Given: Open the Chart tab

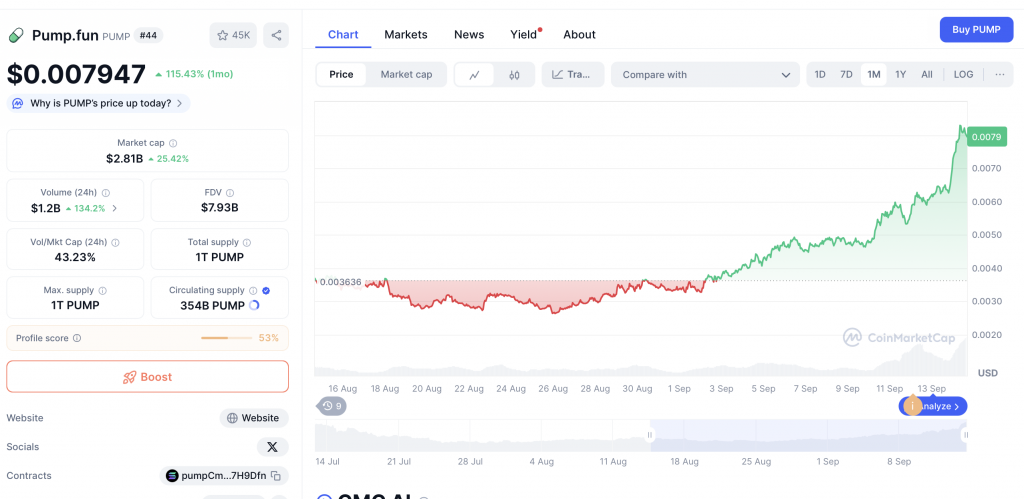Looking at the screenshot, I should [343, 35].
